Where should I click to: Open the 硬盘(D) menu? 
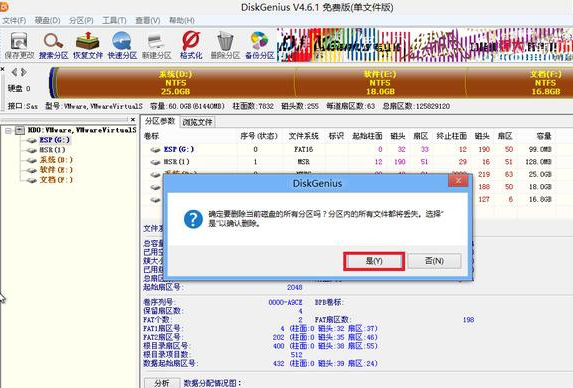click(x=48, y=20)
